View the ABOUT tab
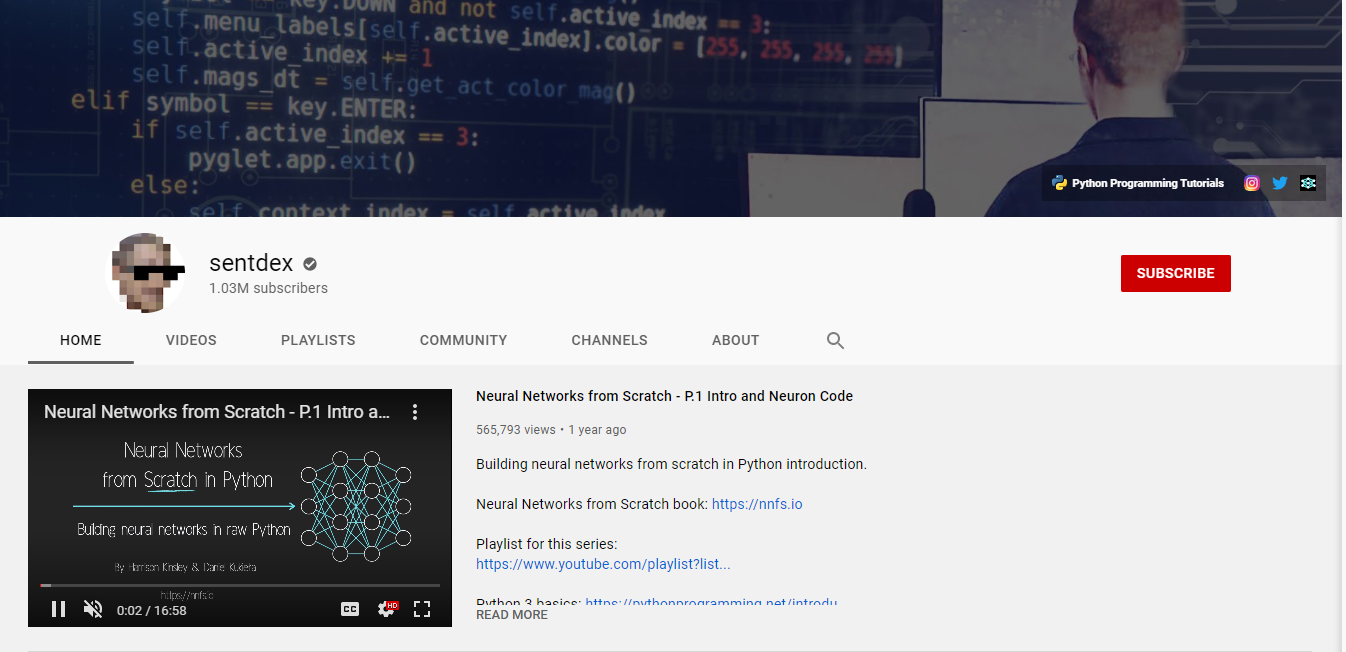The height and width of the screenshot is (652, 1346). point(735,340)
